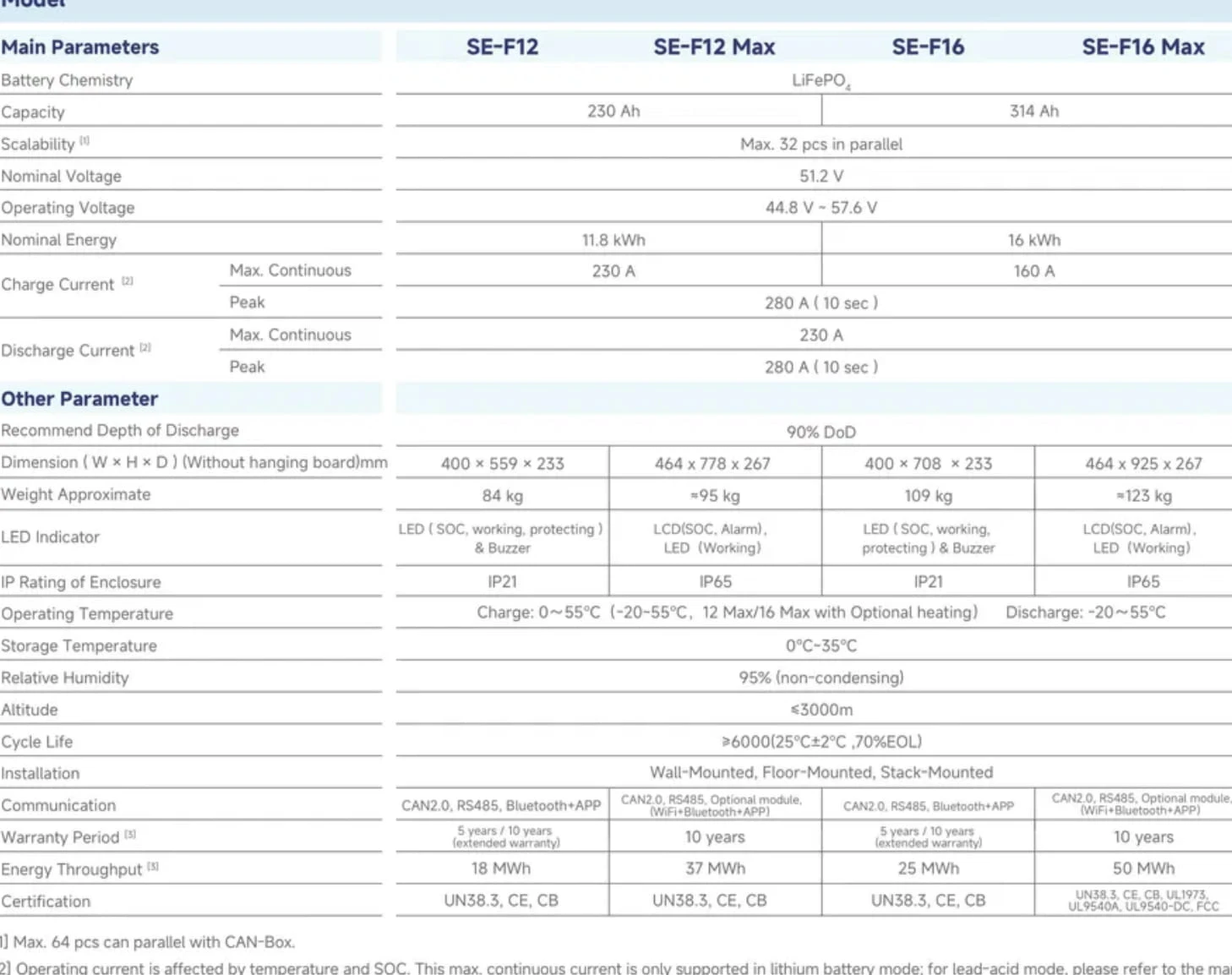The image size is (1232, 975).
Task: Select the 90% DoD value
Action: pos(820,432)
